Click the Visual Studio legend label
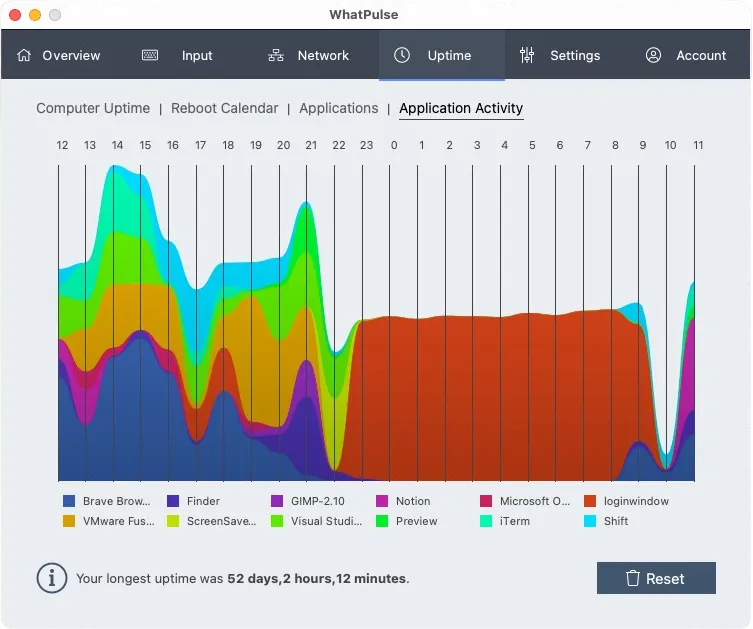 326,521
